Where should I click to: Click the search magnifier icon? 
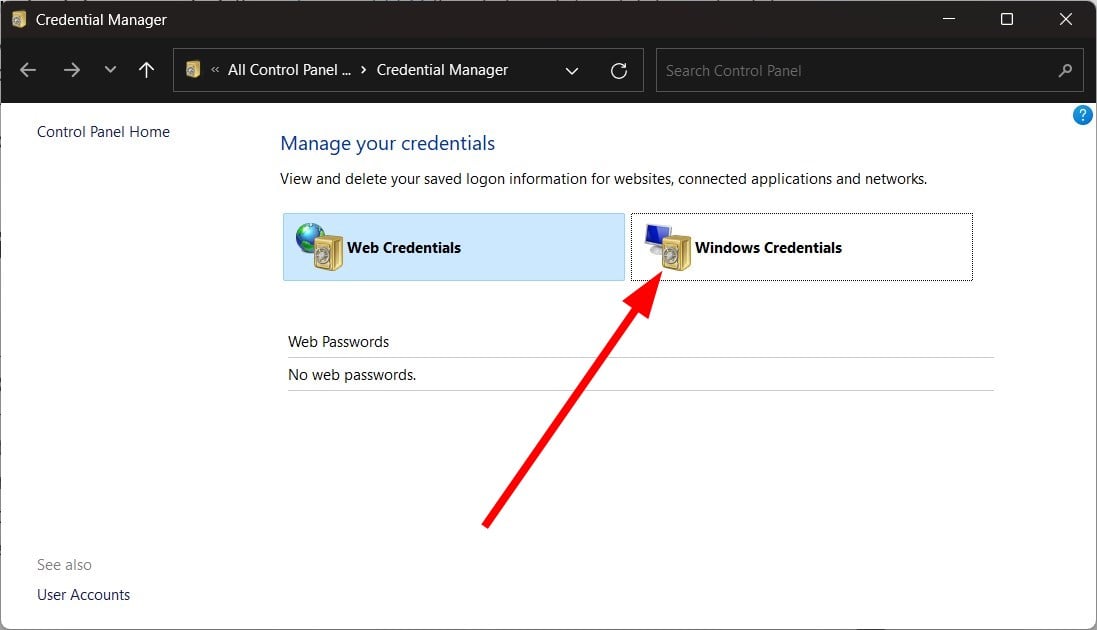coord(1064,70)
